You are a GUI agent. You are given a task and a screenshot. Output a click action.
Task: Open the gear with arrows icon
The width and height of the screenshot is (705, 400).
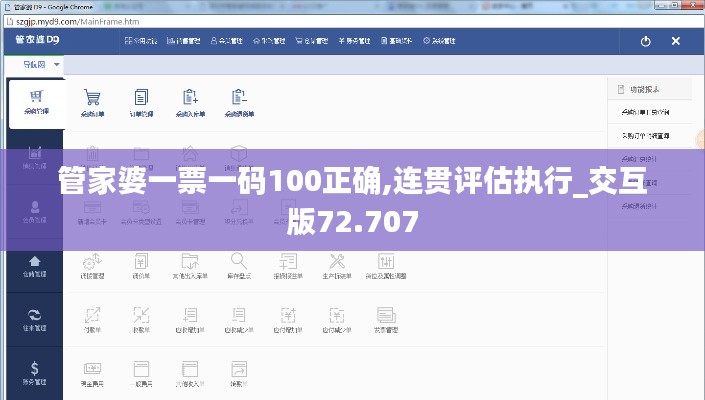tap(92, 261)
